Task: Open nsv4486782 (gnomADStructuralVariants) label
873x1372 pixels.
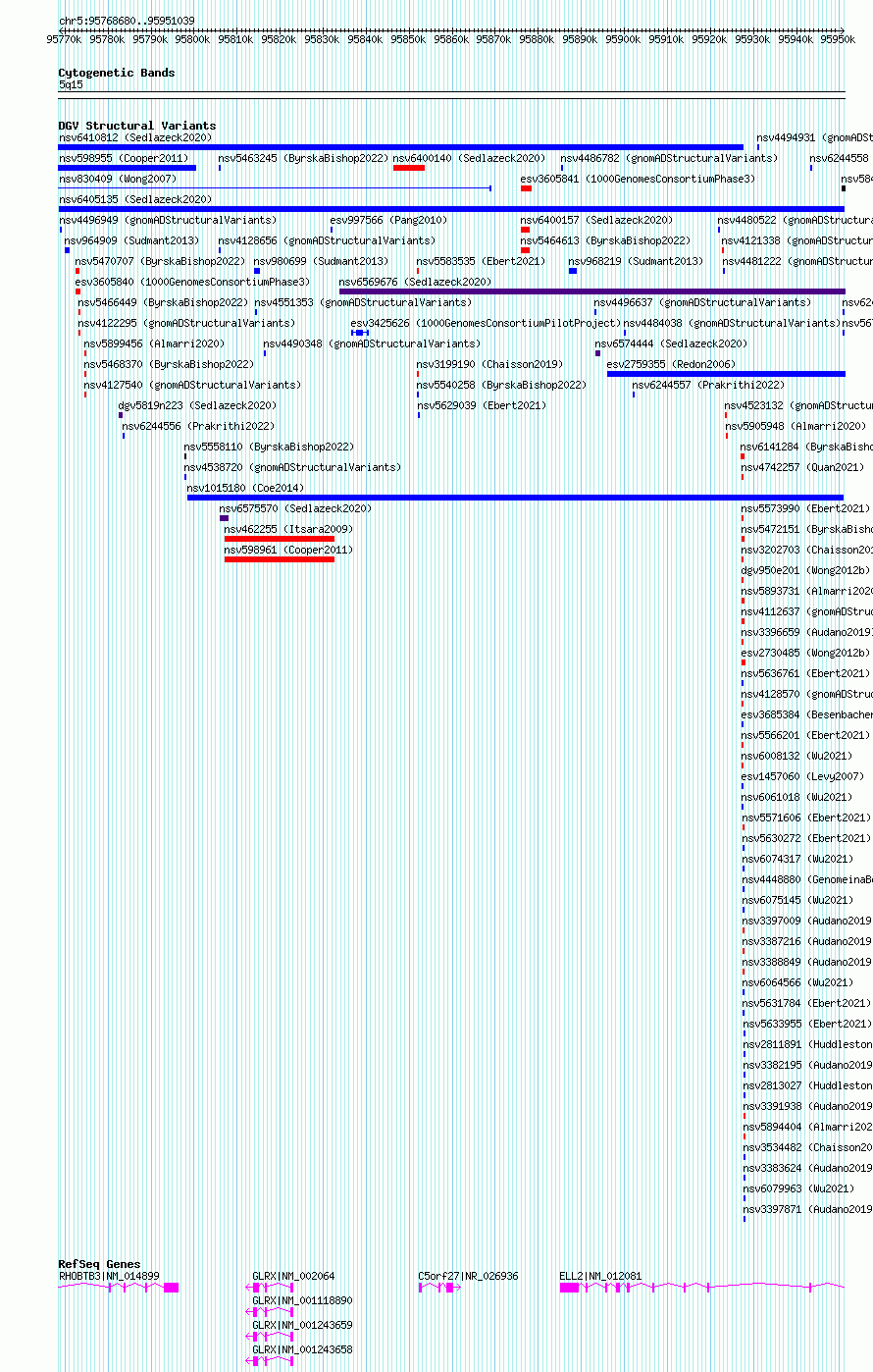Action: pos(669,158)
